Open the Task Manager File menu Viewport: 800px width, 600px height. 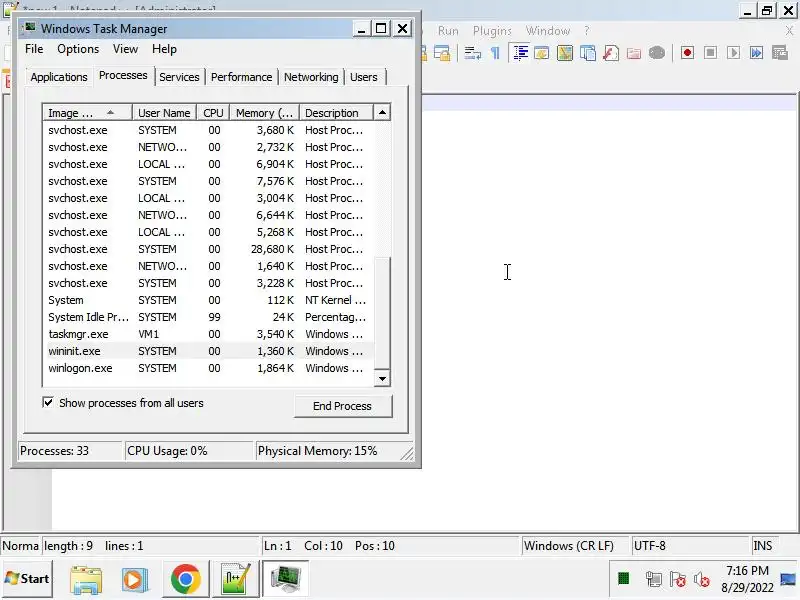click(34, 49)
